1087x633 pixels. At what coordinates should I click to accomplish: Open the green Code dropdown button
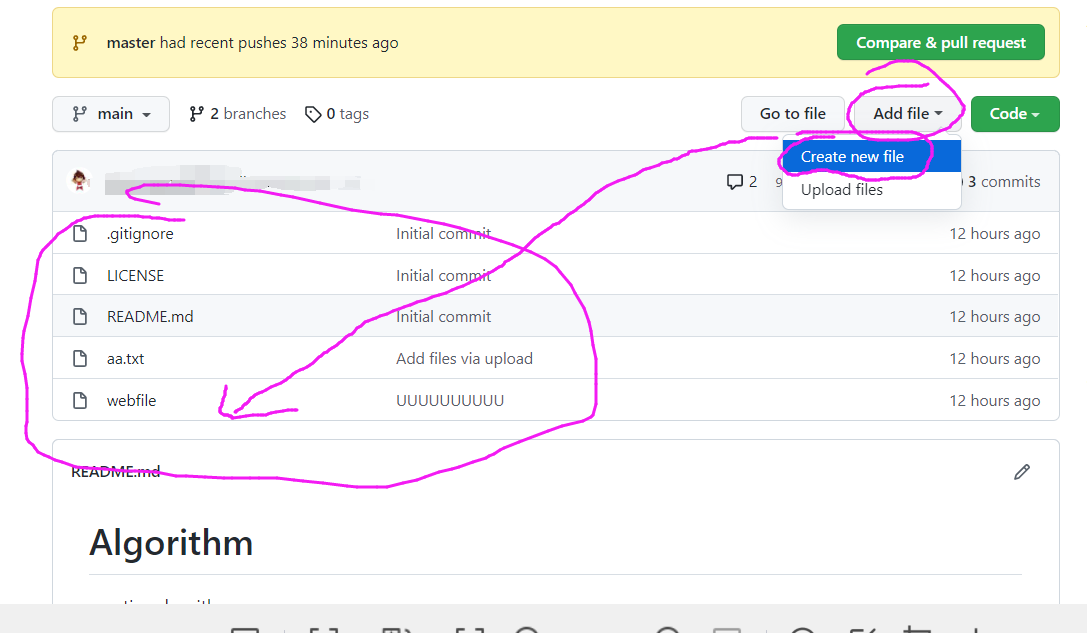1015,114
